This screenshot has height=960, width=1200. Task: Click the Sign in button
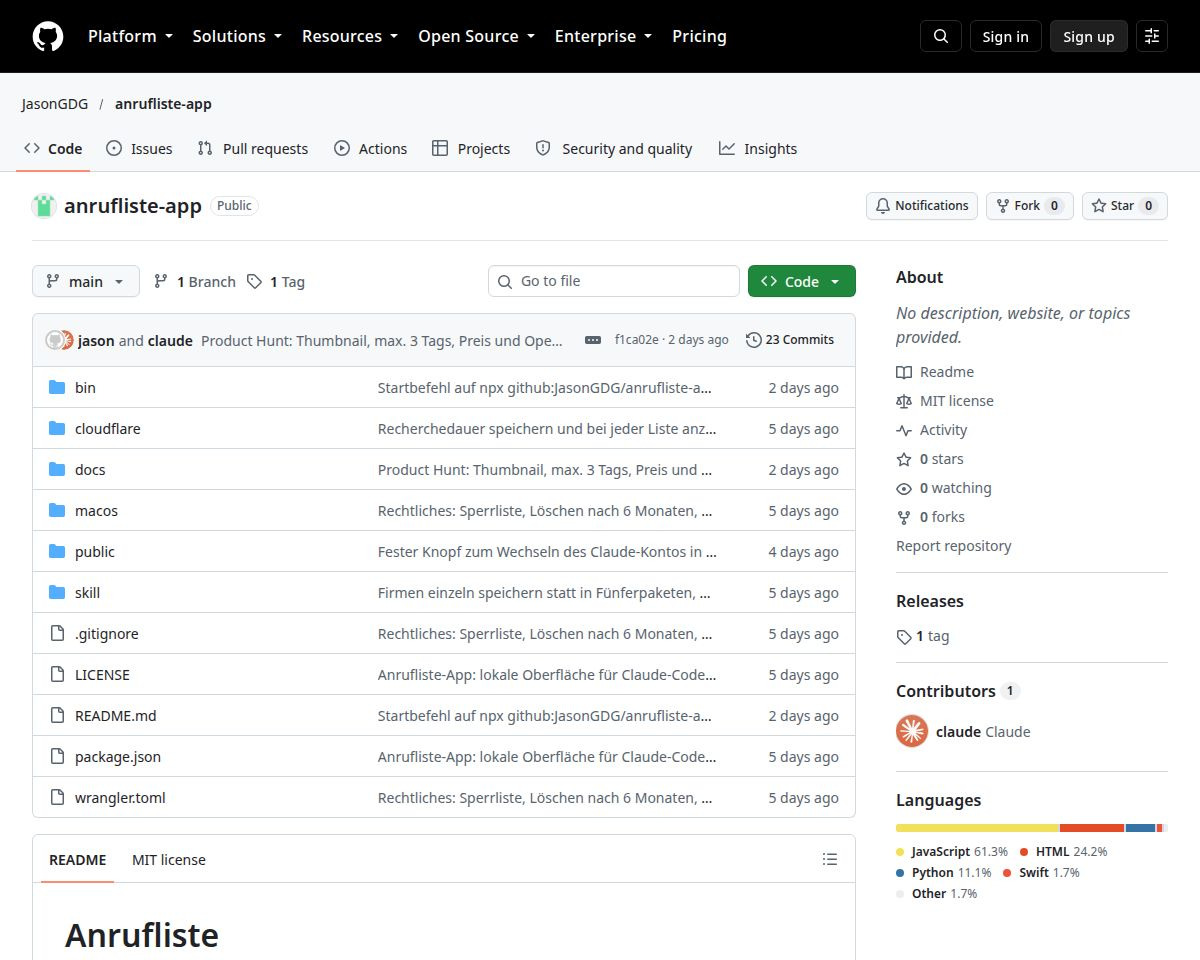click(1005, 36)
